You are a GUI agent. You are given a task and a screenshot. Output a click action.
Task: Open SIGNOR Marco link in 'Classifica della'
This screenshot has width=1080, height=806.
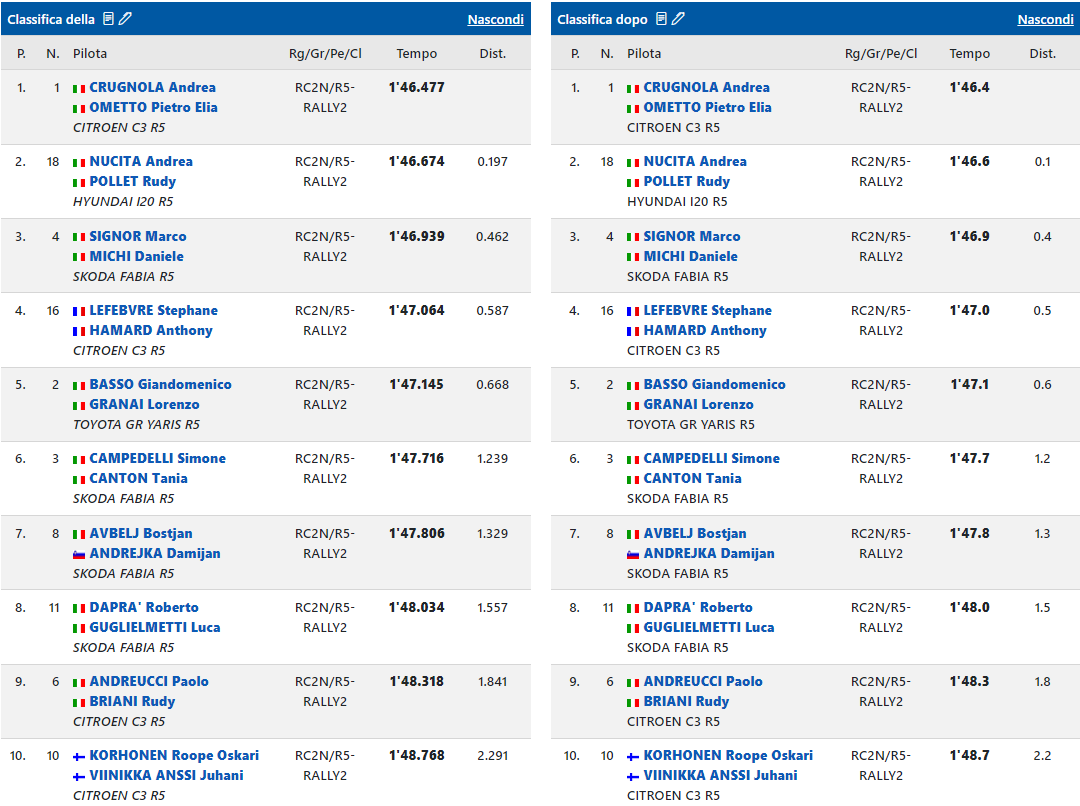click(x=138, y=236)
